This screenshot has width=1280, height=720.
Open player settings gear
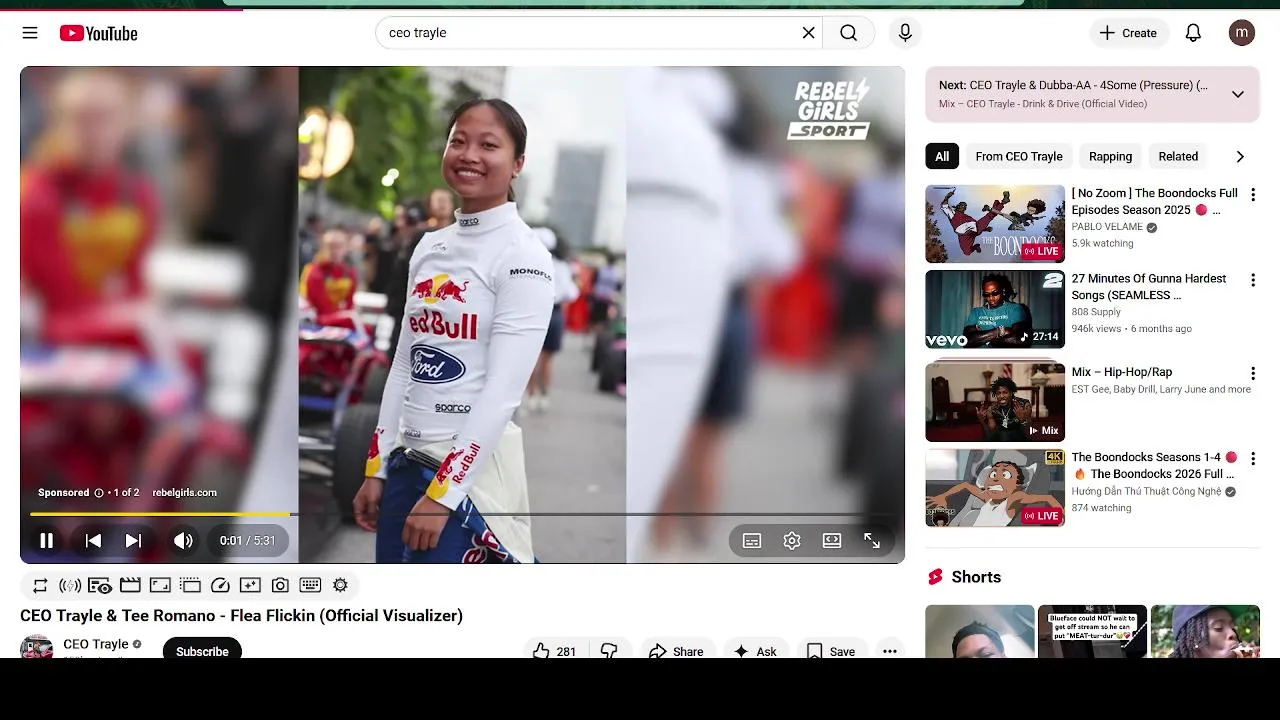(x=792, y=540)
